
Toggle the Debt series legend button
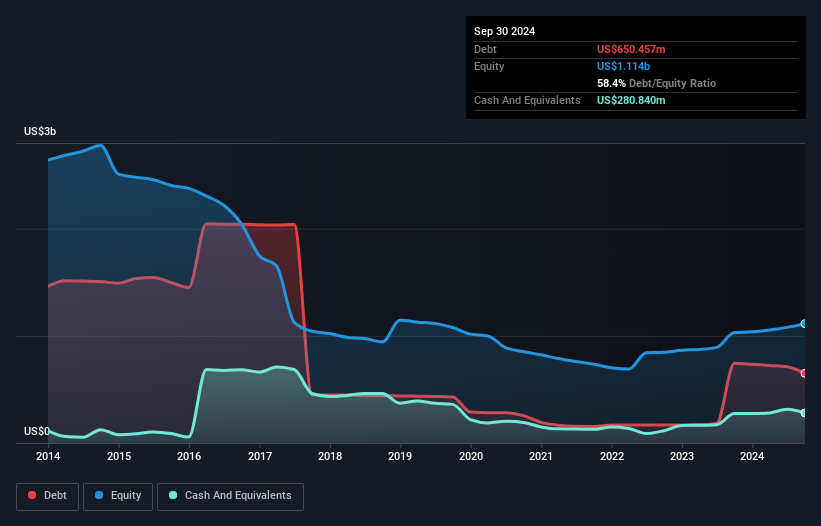pyautogui.click(x=47, y=496)
